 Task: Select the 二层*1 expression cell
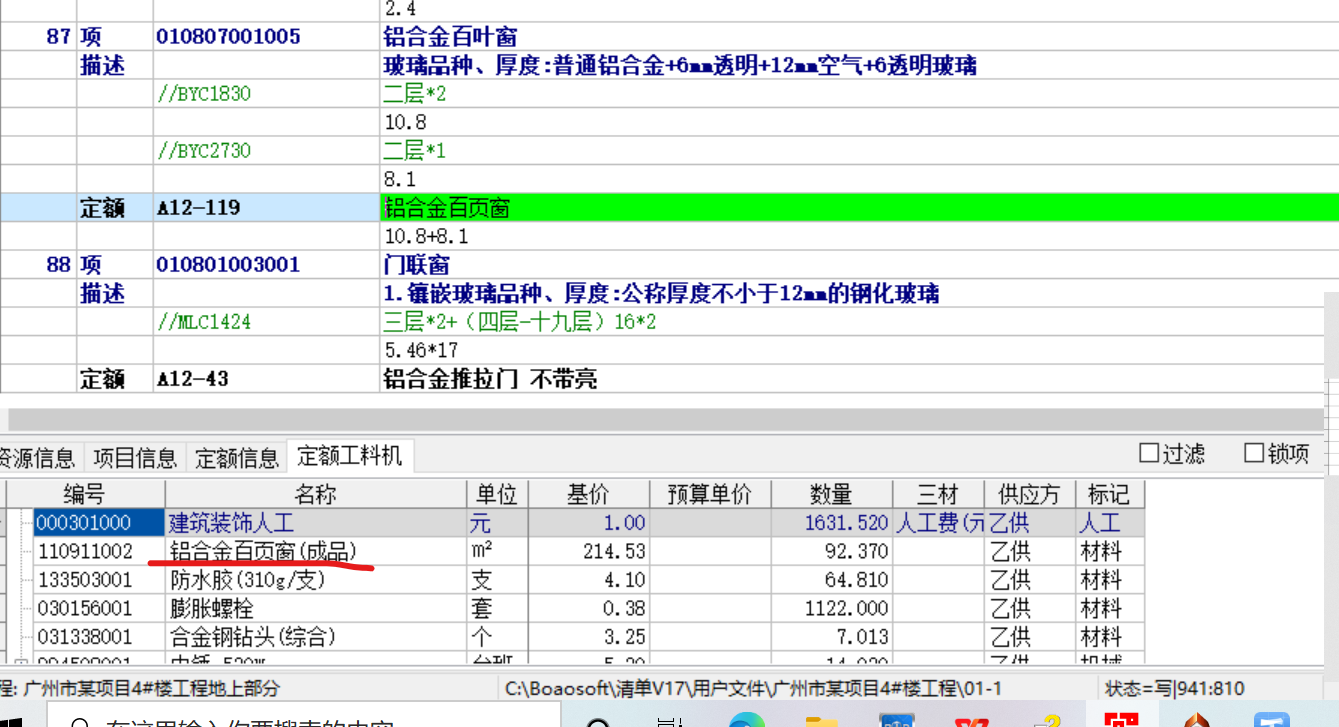(x=415, y=151)
